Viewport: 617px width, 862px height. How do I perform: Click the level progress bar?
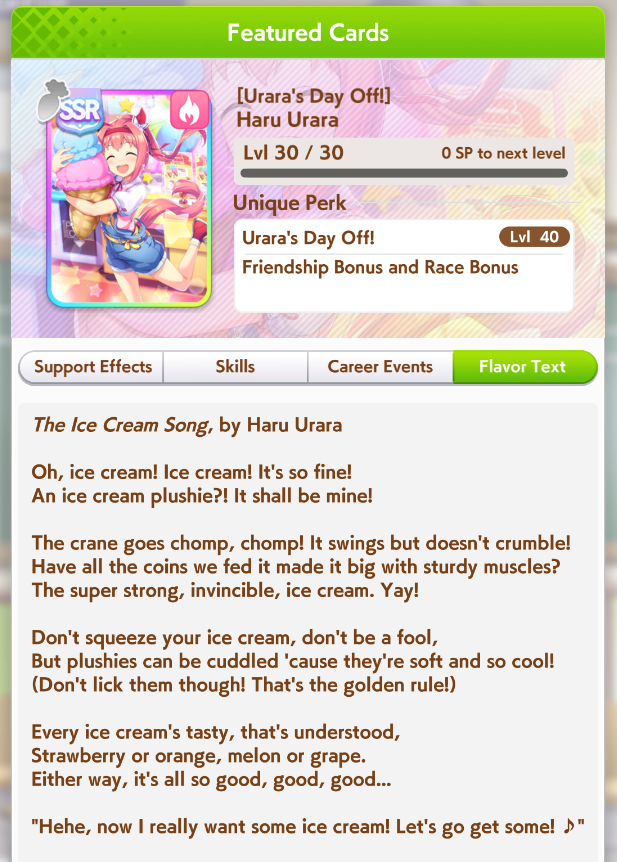(404, 173)
